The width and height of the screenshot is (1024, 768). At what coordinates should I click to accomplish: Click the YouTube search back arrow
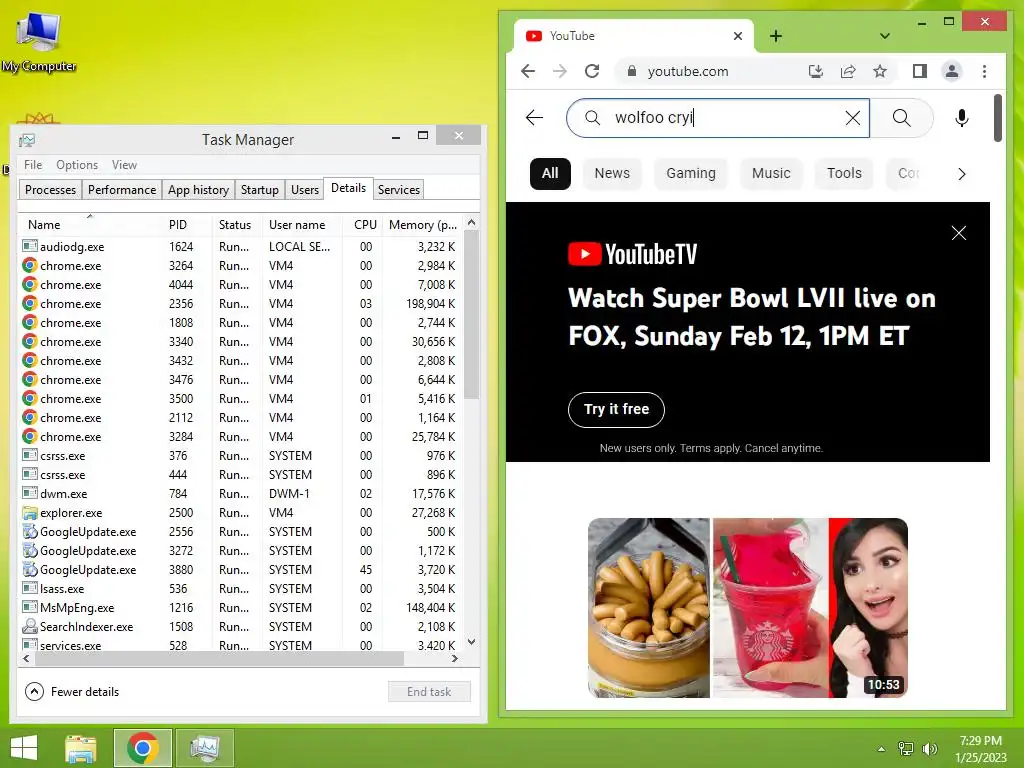click(x=534, y=118)
